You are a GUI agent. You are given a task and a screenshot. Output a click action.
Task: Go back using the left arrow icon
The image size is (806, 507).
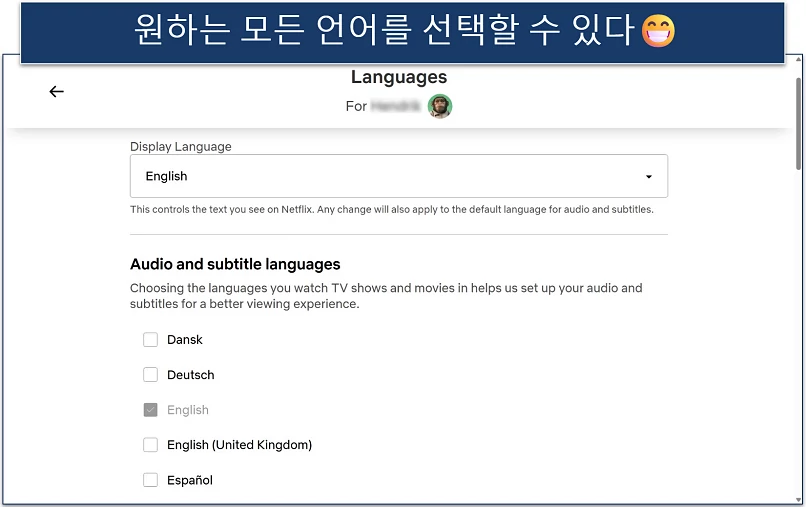click(x=57, y=92)
